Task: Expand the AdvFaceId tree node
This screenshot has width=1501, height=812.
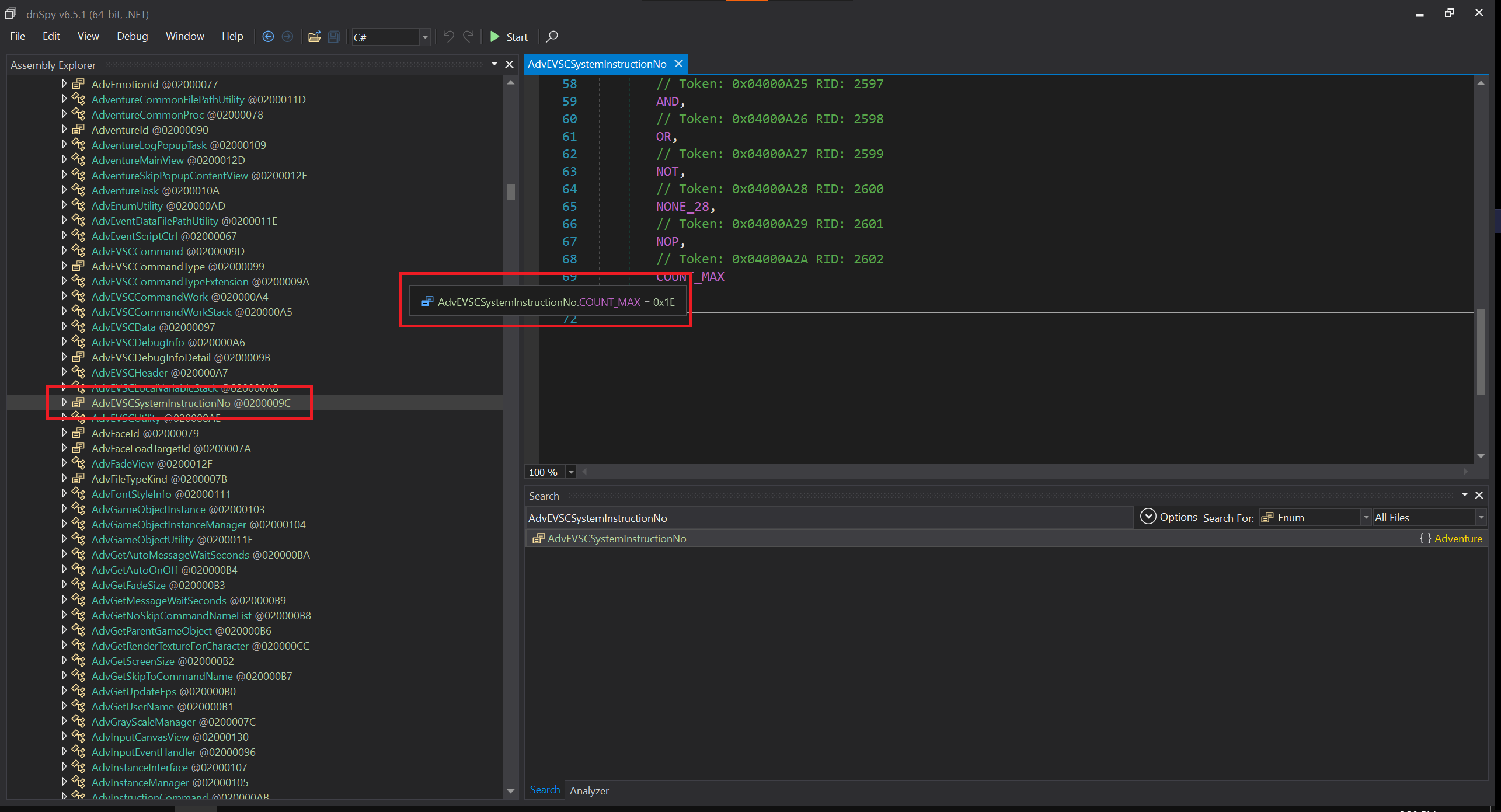Action: (64, 433)
